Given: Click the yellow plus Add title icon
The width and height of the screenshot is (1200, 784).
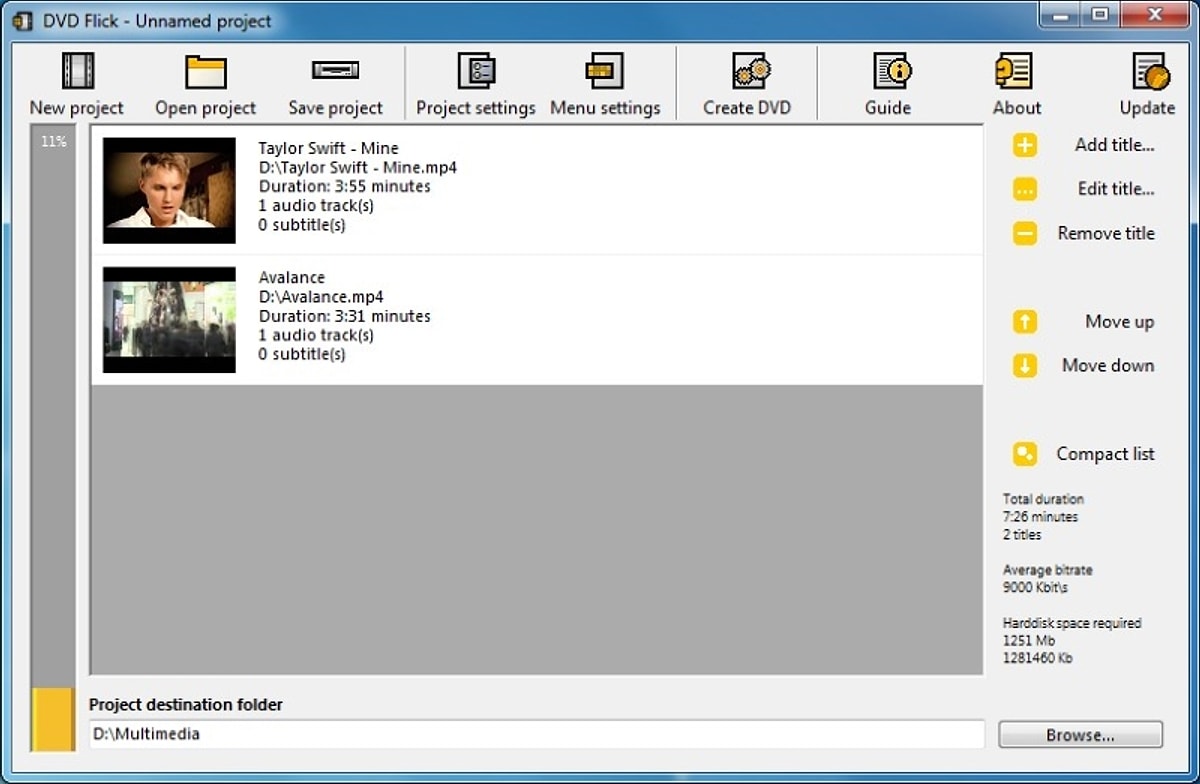Looking at the screenshot, I should click(x=1025, y=146).
